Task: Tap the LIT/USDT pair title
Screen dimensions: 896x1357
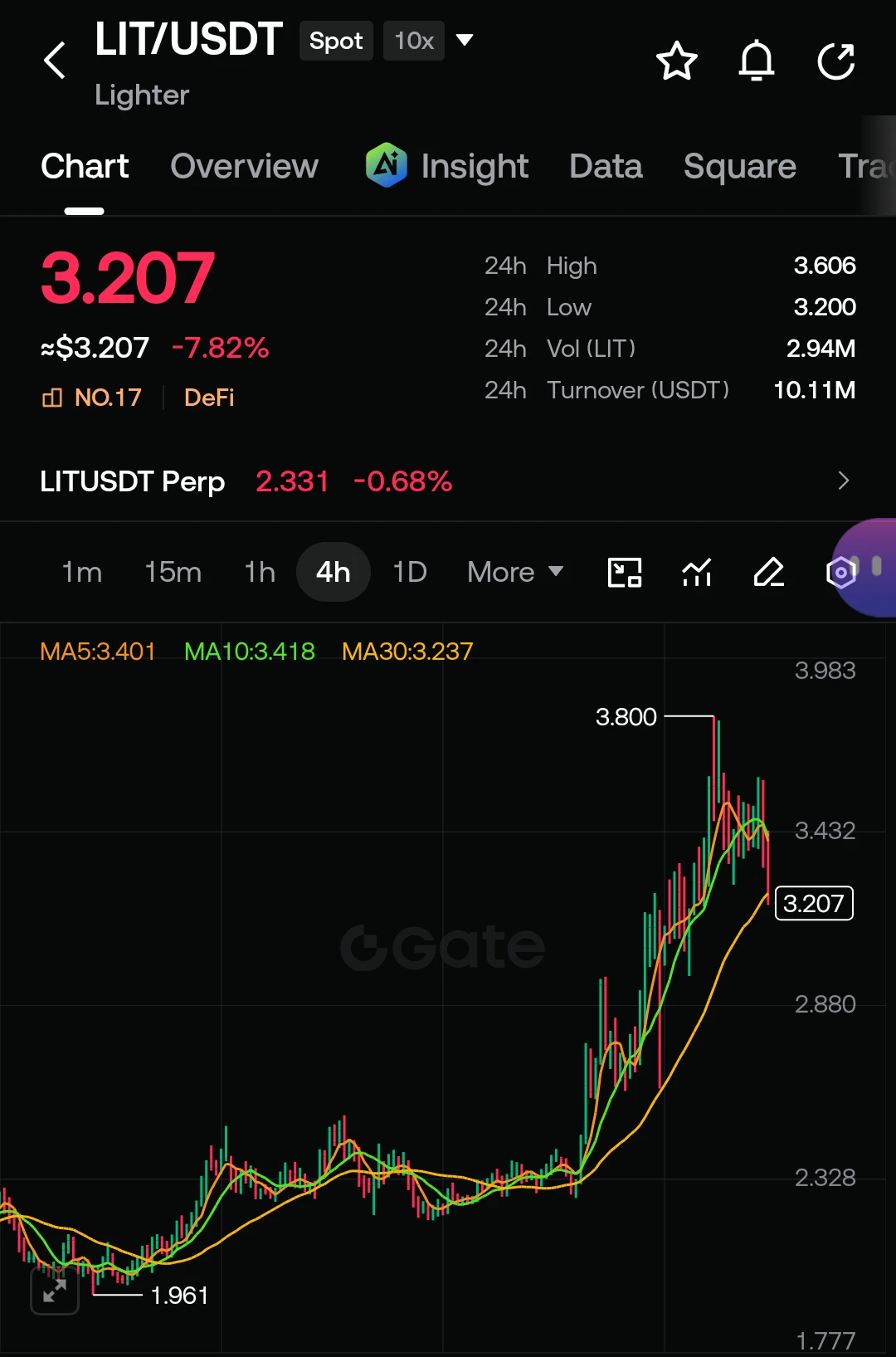Action: pos(188,39)
